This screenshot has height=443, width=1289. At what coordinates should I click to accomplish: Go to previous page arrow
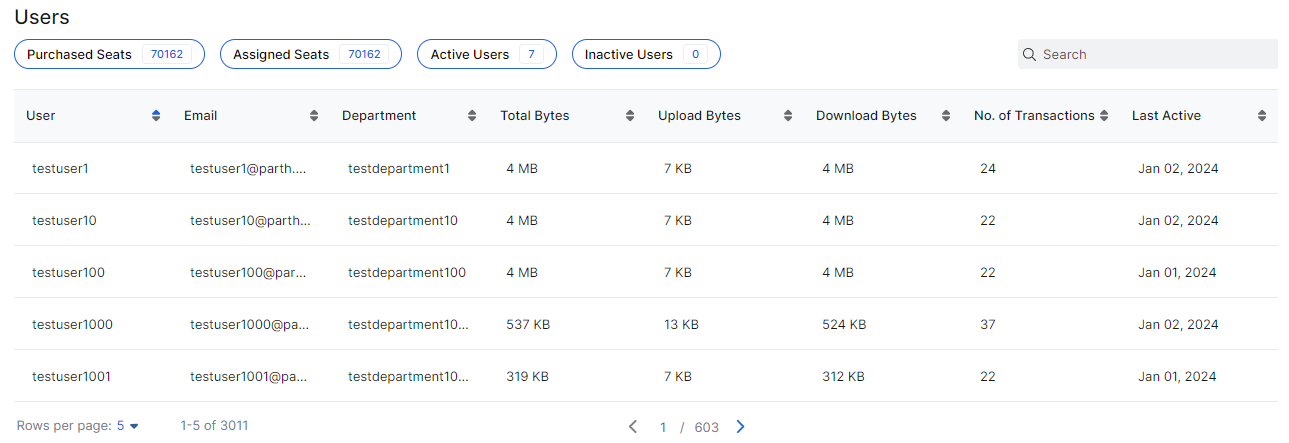(633, 427)
